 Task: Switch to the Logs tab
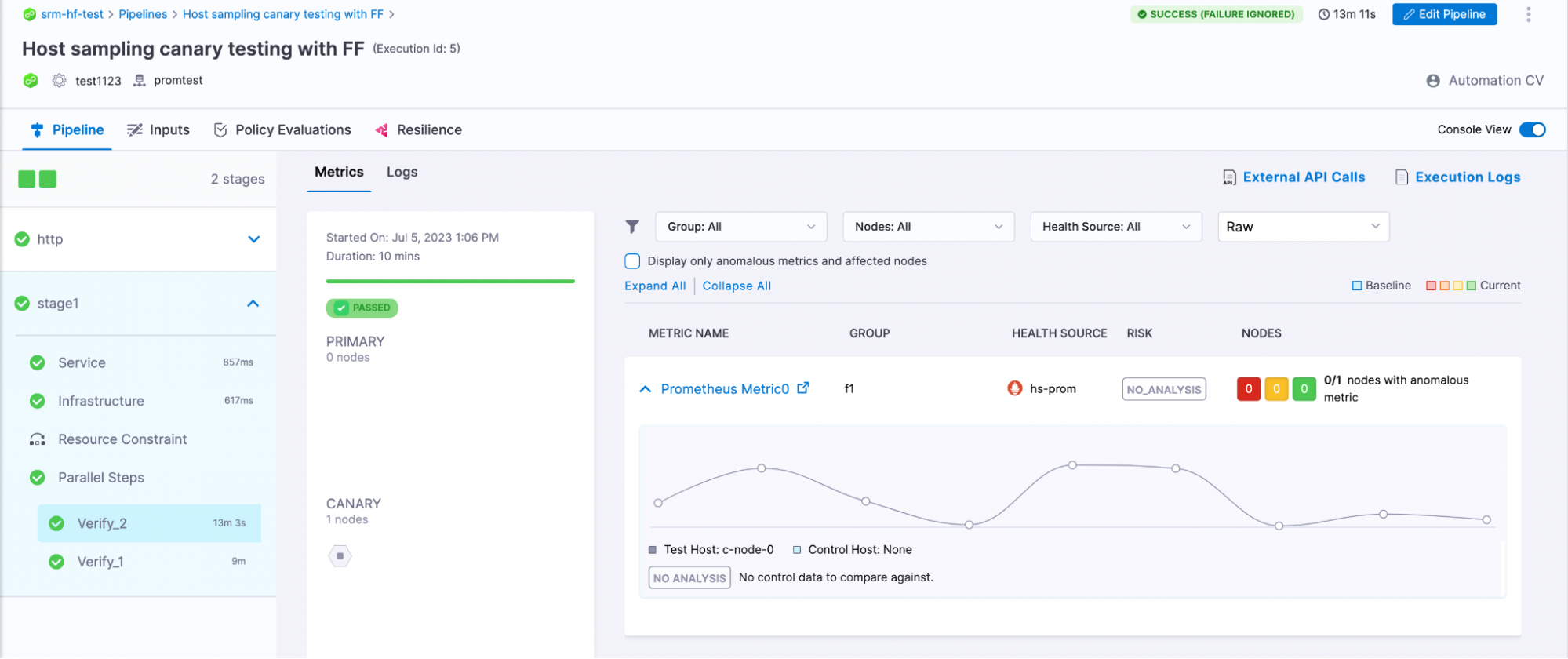(402, 172)
